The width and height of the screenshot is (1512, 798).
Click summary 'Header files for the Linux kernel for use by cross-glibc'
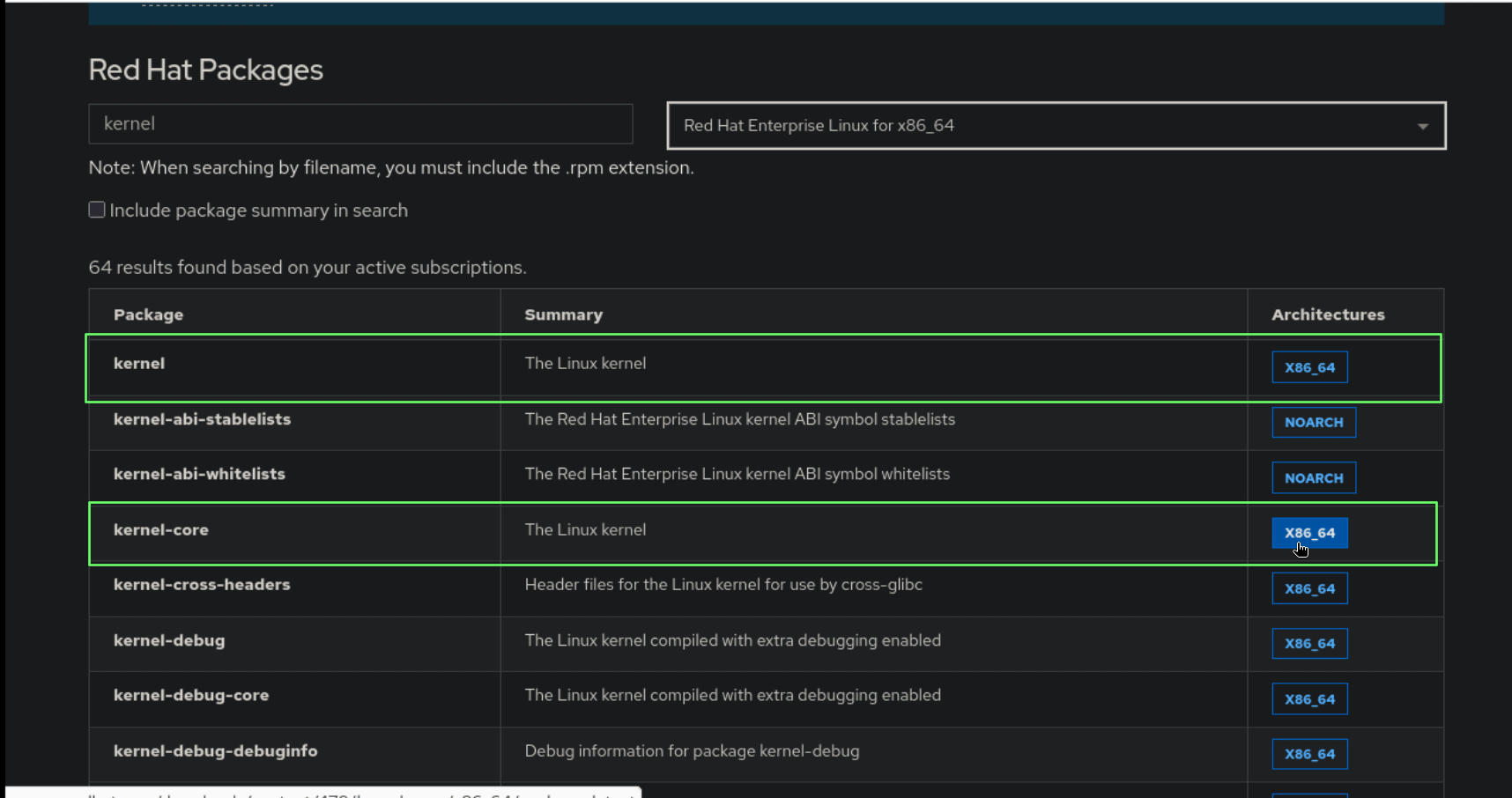pos(723,584)
